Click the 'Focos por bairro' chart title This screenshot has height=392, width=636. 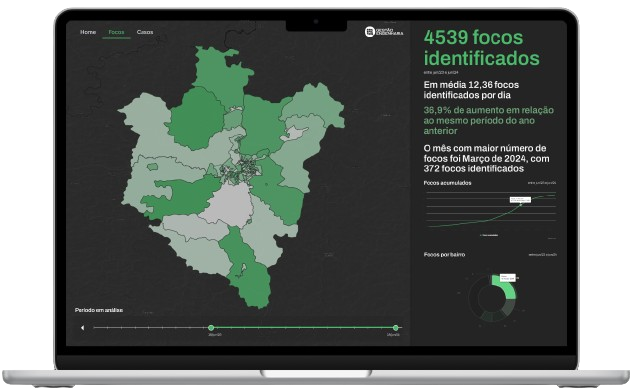tap(444, 254)
